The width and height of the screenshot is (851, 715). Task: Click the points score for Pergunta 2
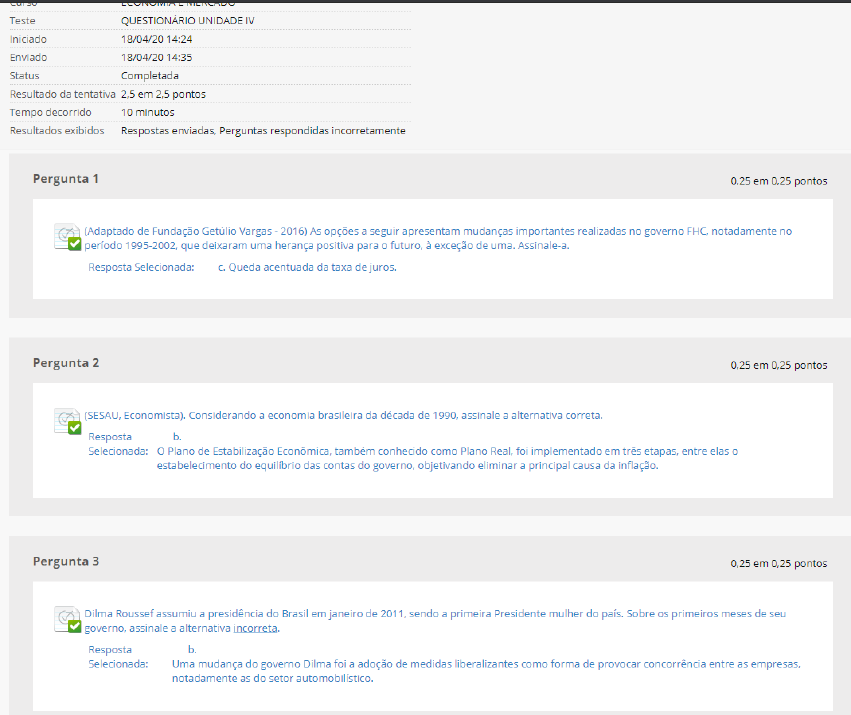click(778, 365)
